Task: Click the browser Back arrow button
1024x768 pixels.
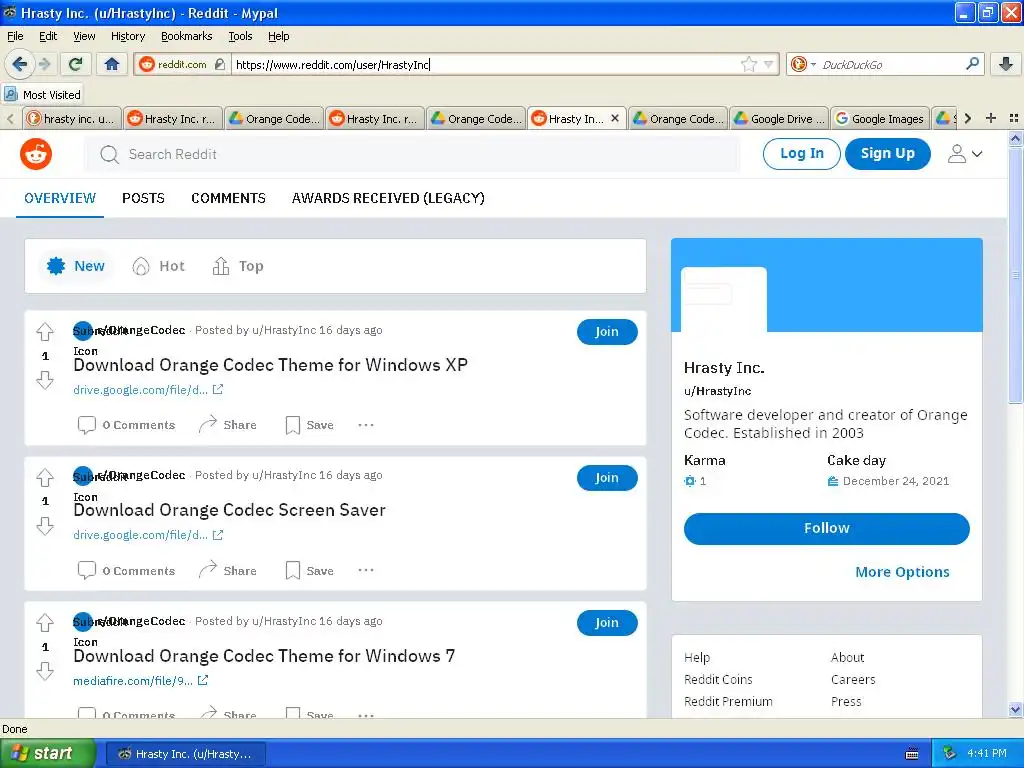Action: click(20, 64)
